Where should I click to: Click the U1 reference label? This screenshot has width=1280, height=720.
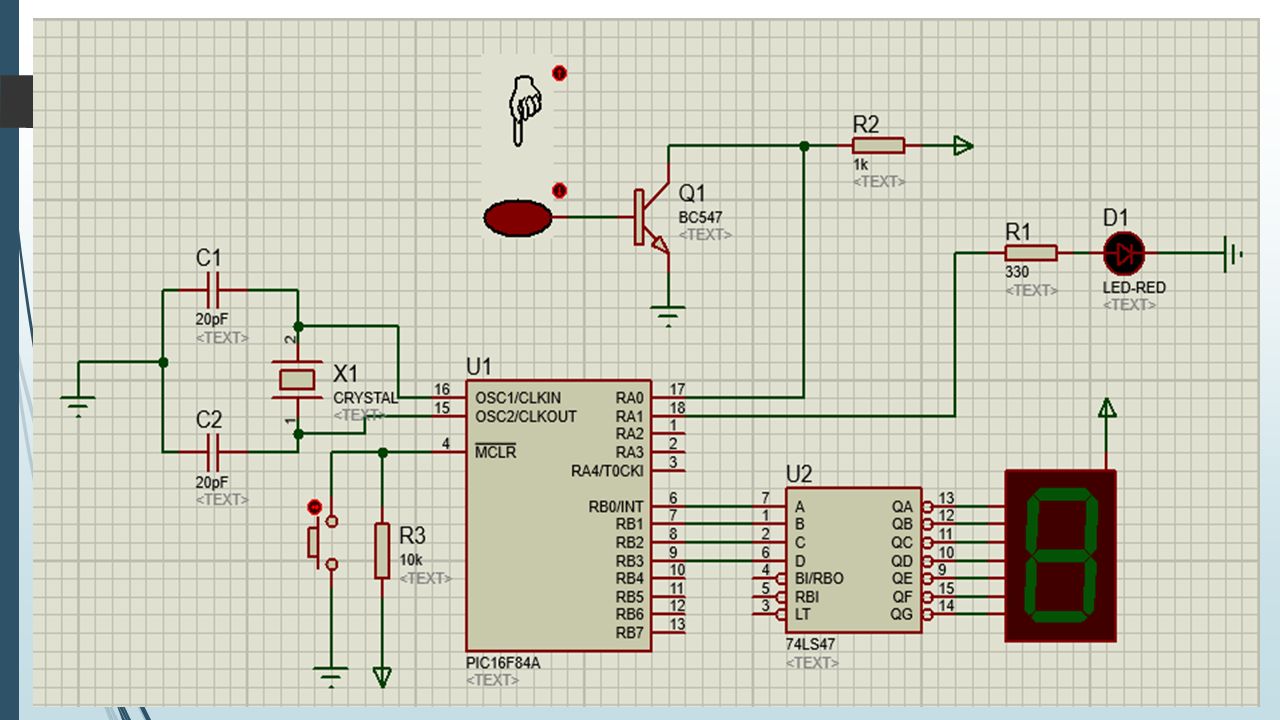point(479,365)
